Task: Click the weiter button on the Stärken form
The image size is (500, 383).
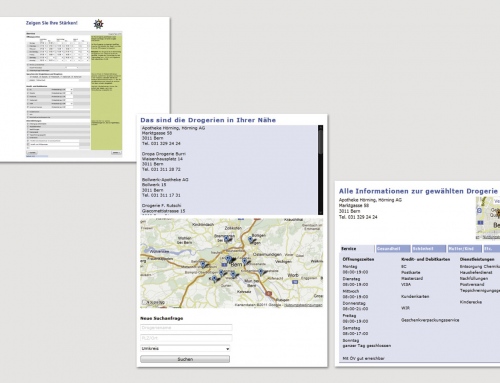Action: [116, 153]
